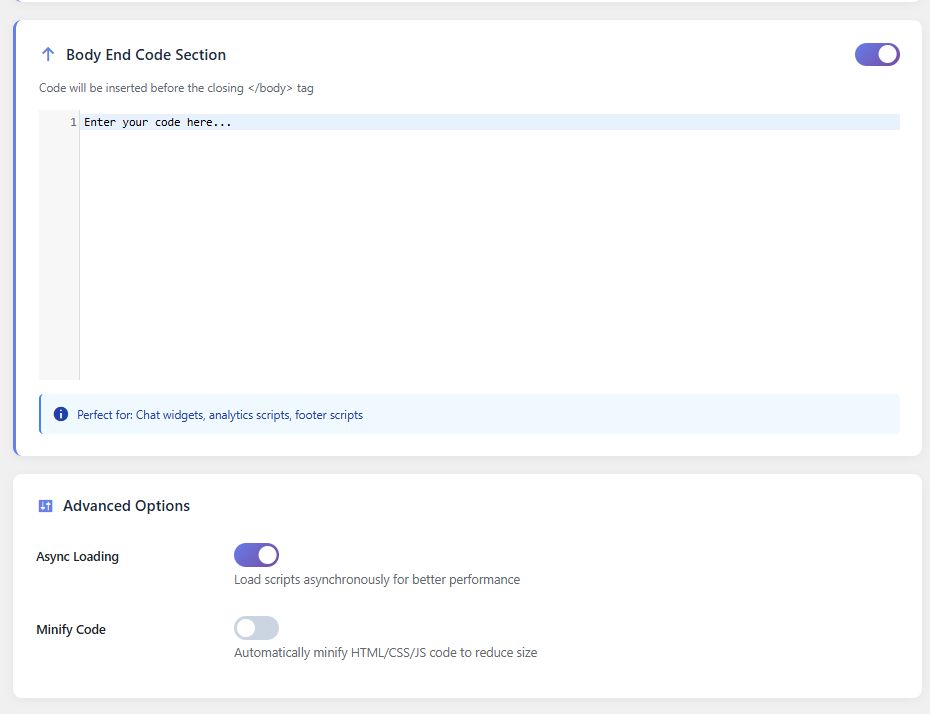Click the Async Loading label

[77, 556]
